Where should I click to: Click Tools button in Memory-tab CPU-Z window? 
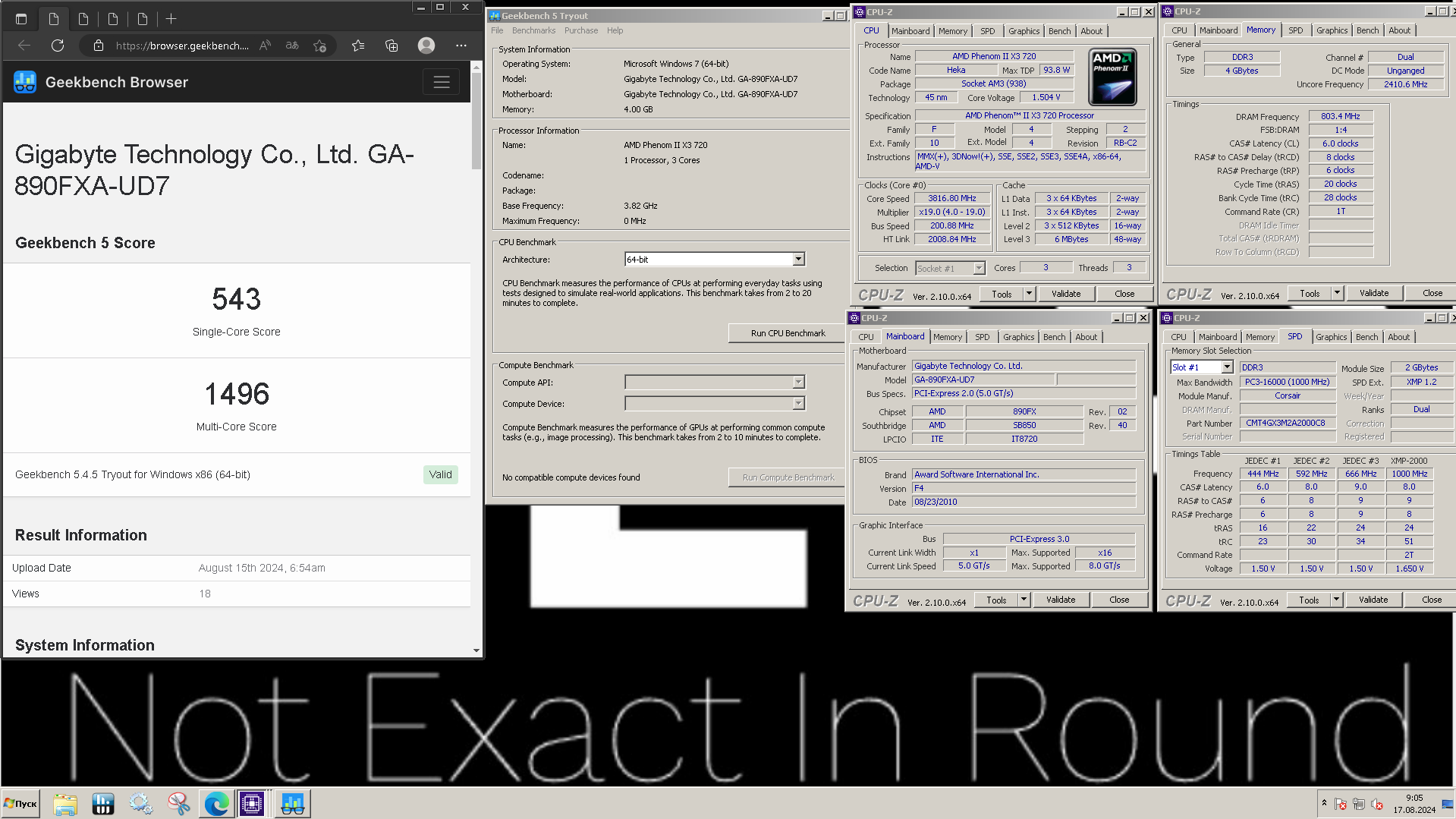[x=1310, y=293]
